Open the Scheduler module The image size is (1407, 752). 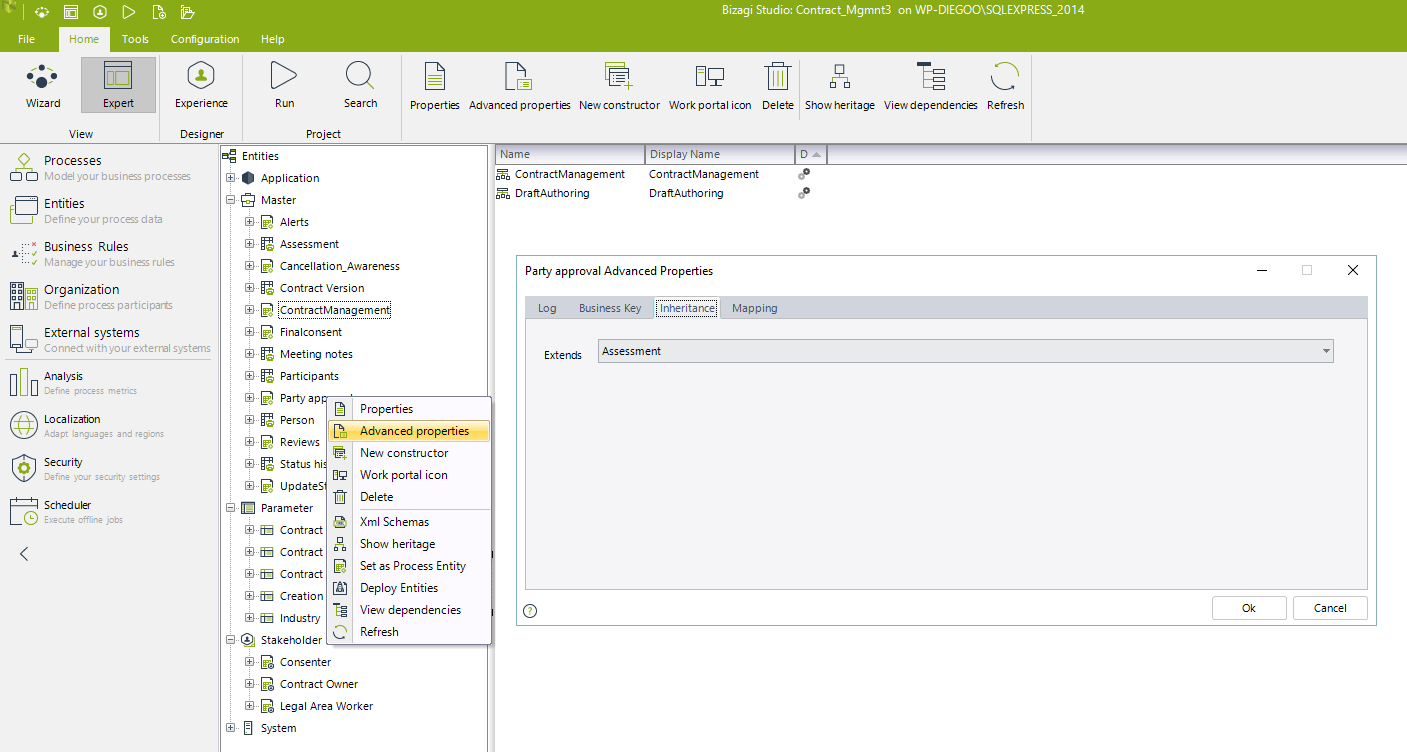(110, 511)
